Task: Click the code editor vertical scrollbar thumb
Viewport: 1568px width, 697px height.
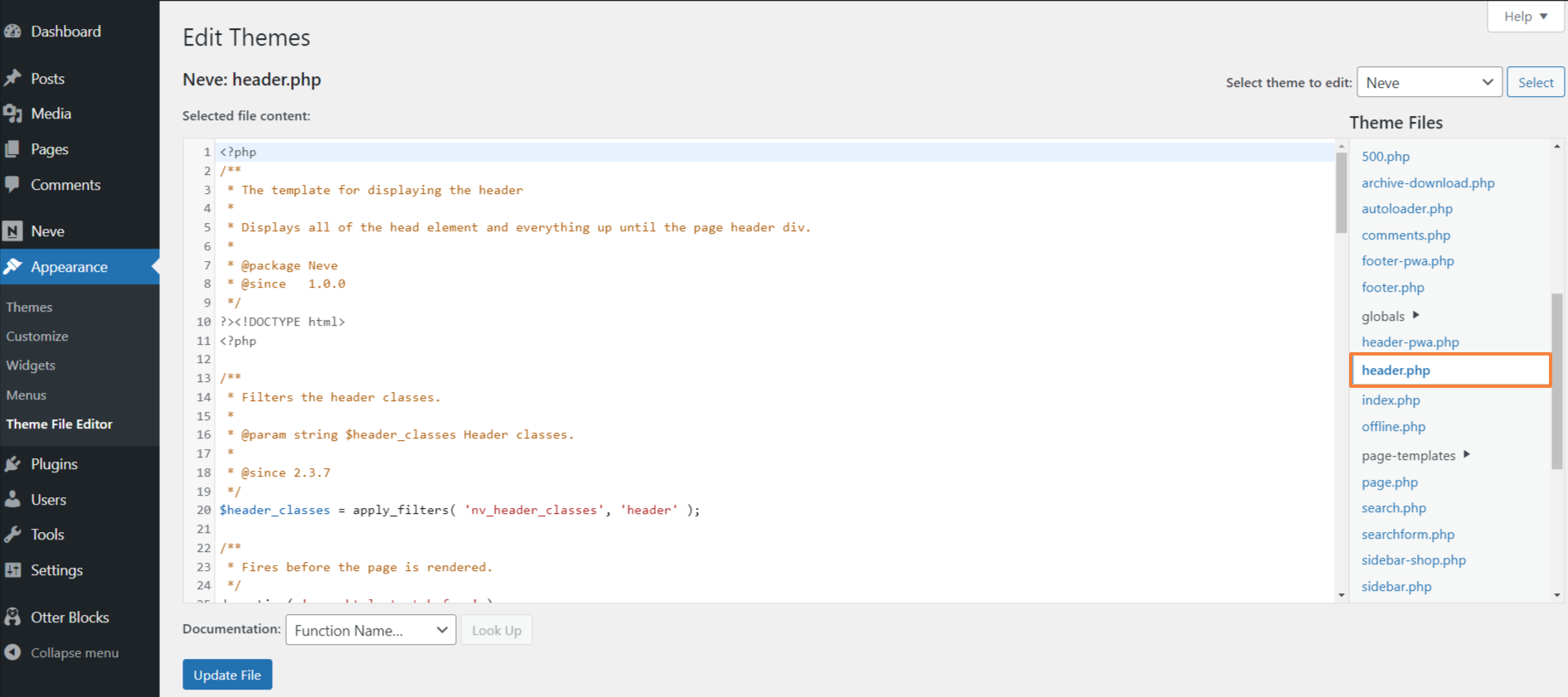Action: coord(1341,192)
